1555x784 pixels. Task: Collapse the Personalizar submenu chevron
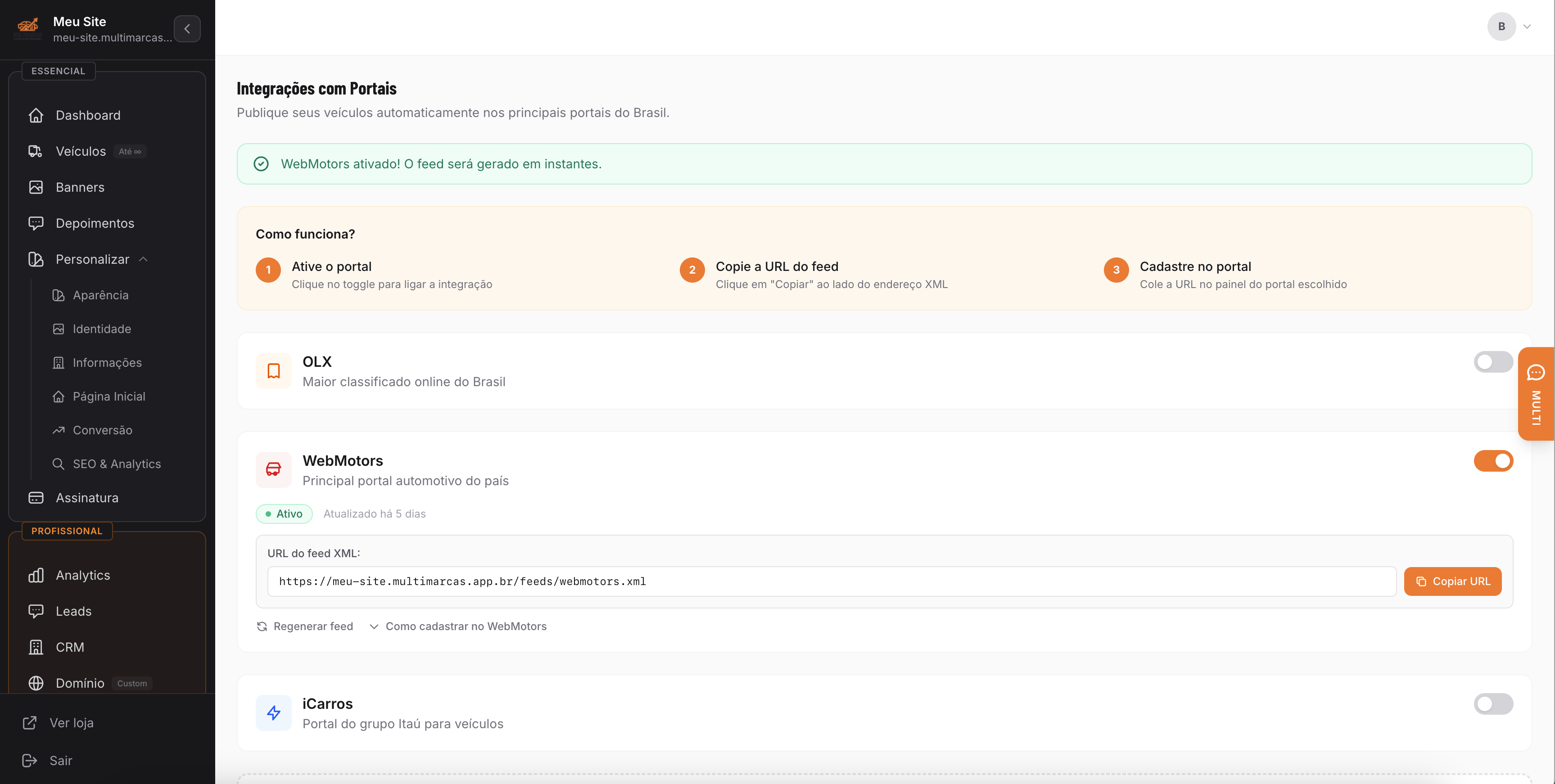(x=143, y=260)
